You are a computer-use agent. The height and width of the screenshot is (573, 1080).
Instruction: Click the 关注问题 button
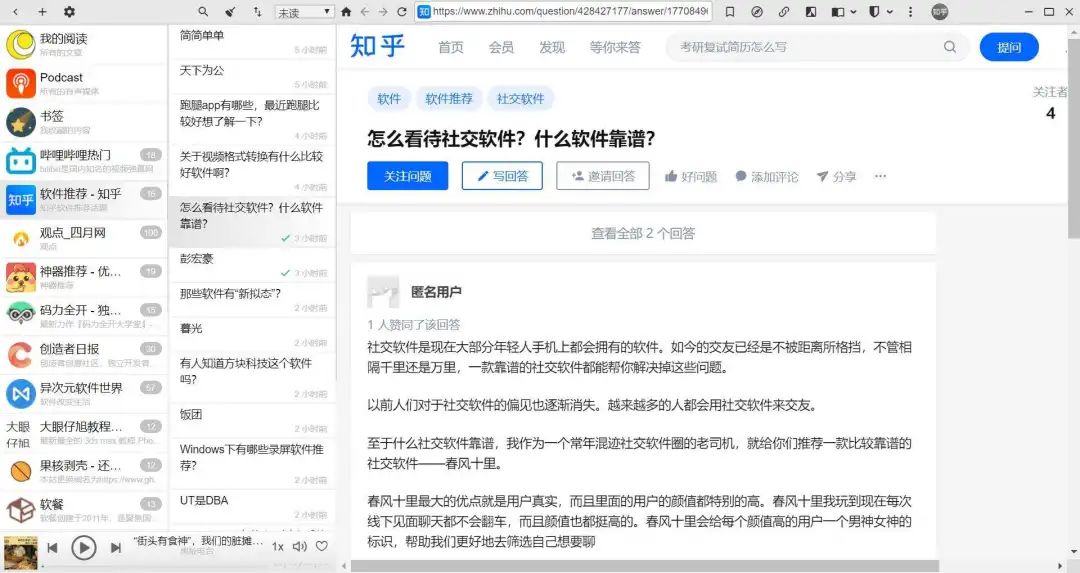(408, 176)
